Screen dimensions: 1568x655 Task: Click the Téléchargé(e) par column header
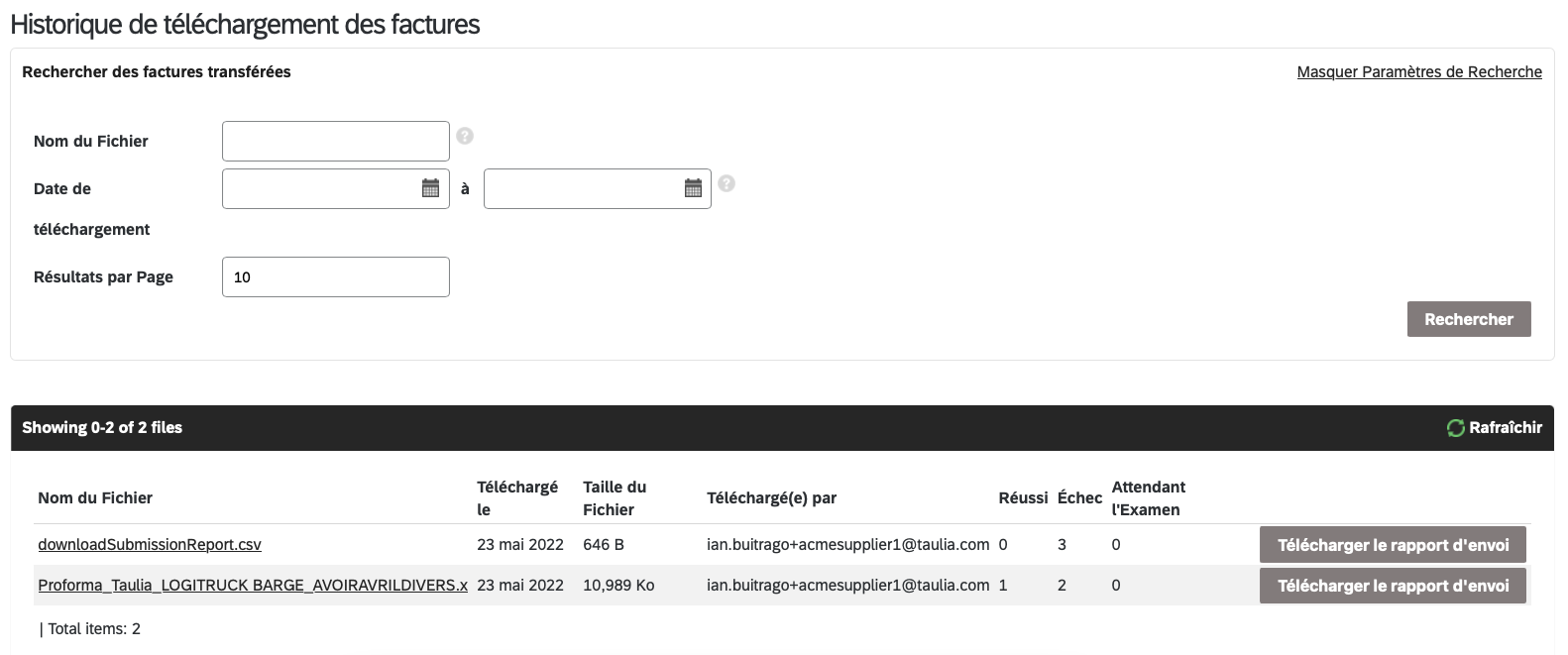tap(771, 497)
